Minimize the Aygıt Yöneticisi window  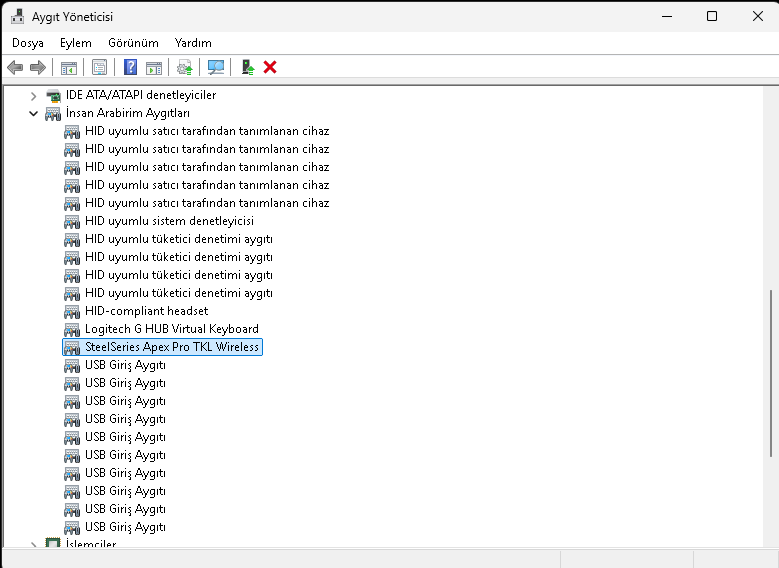pyautogui.click(x=667, y=16)
